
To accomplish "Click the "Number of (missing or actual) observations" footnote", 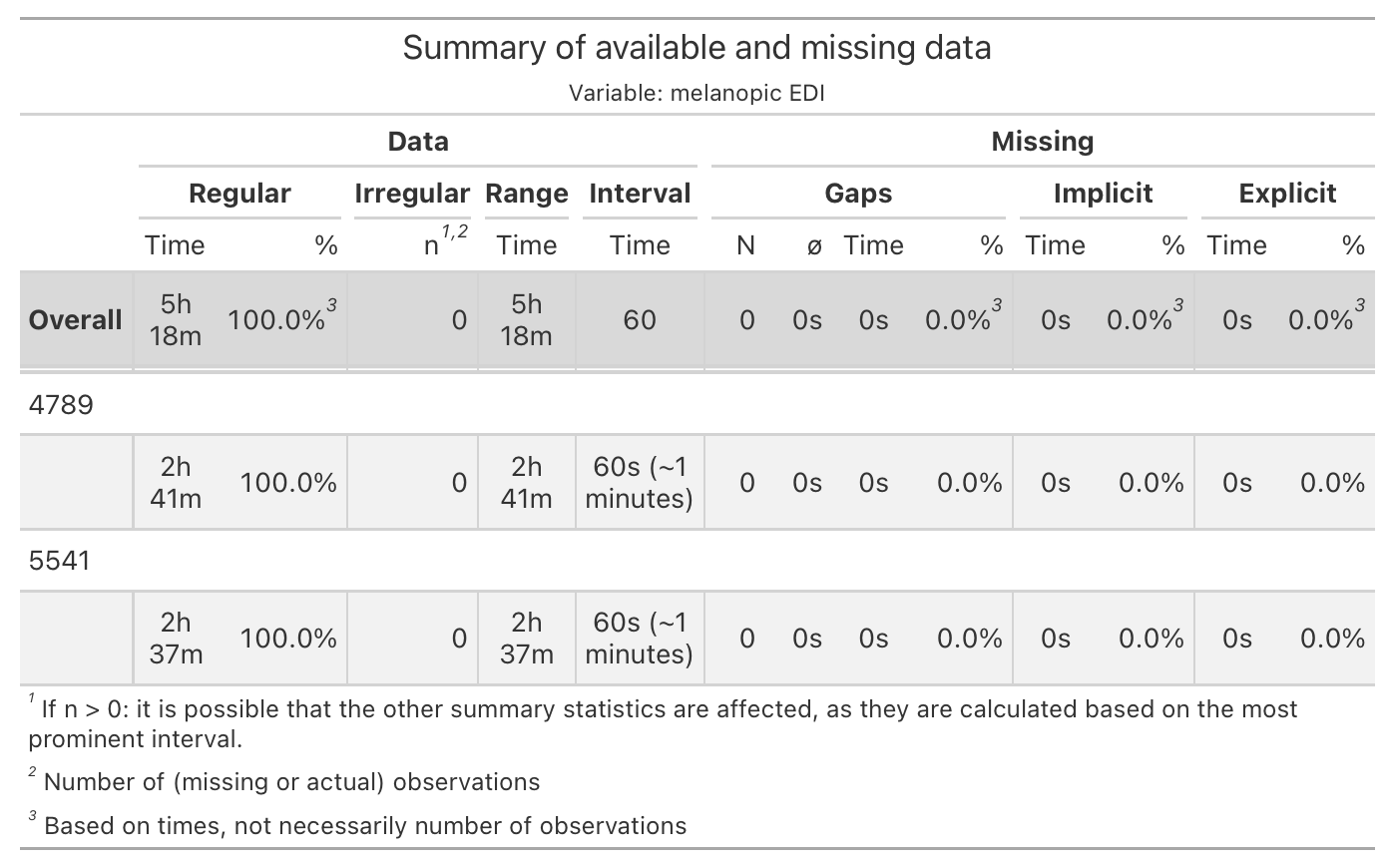I will 291,782.
